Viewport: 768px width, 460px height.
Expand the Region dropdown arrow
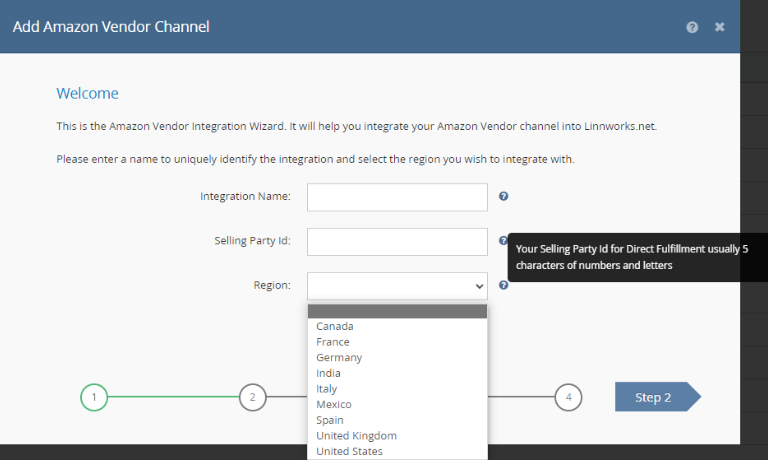479,286
